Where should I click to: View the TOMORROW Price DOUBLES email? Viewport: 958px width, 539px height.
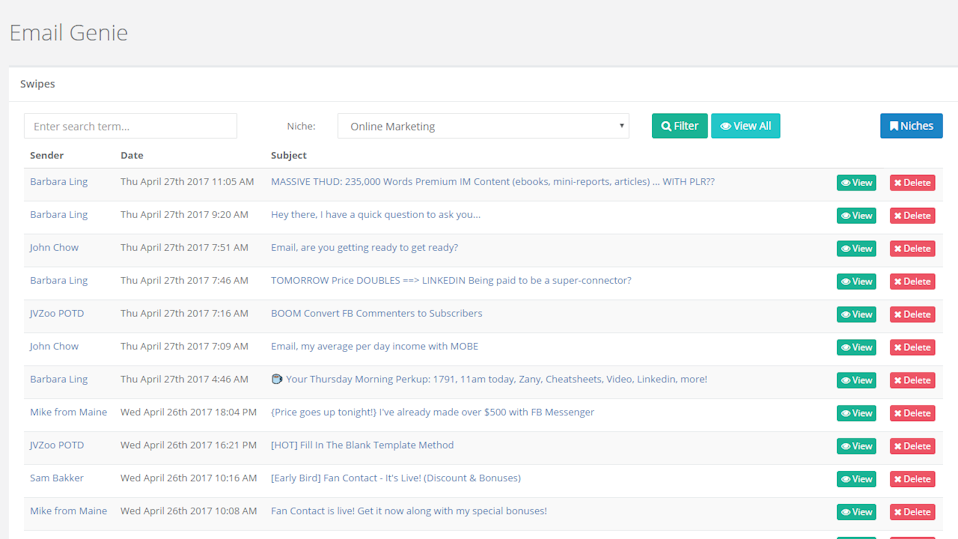click(856, 282)
